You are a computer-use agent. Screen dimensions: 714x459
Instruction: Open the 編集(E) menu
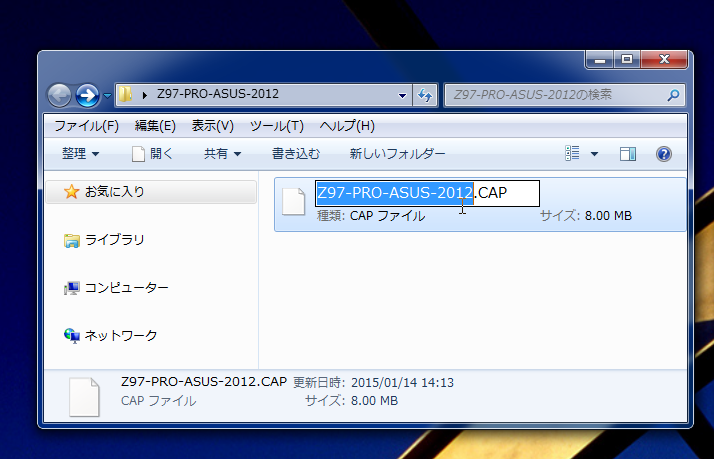coord(155,126)
